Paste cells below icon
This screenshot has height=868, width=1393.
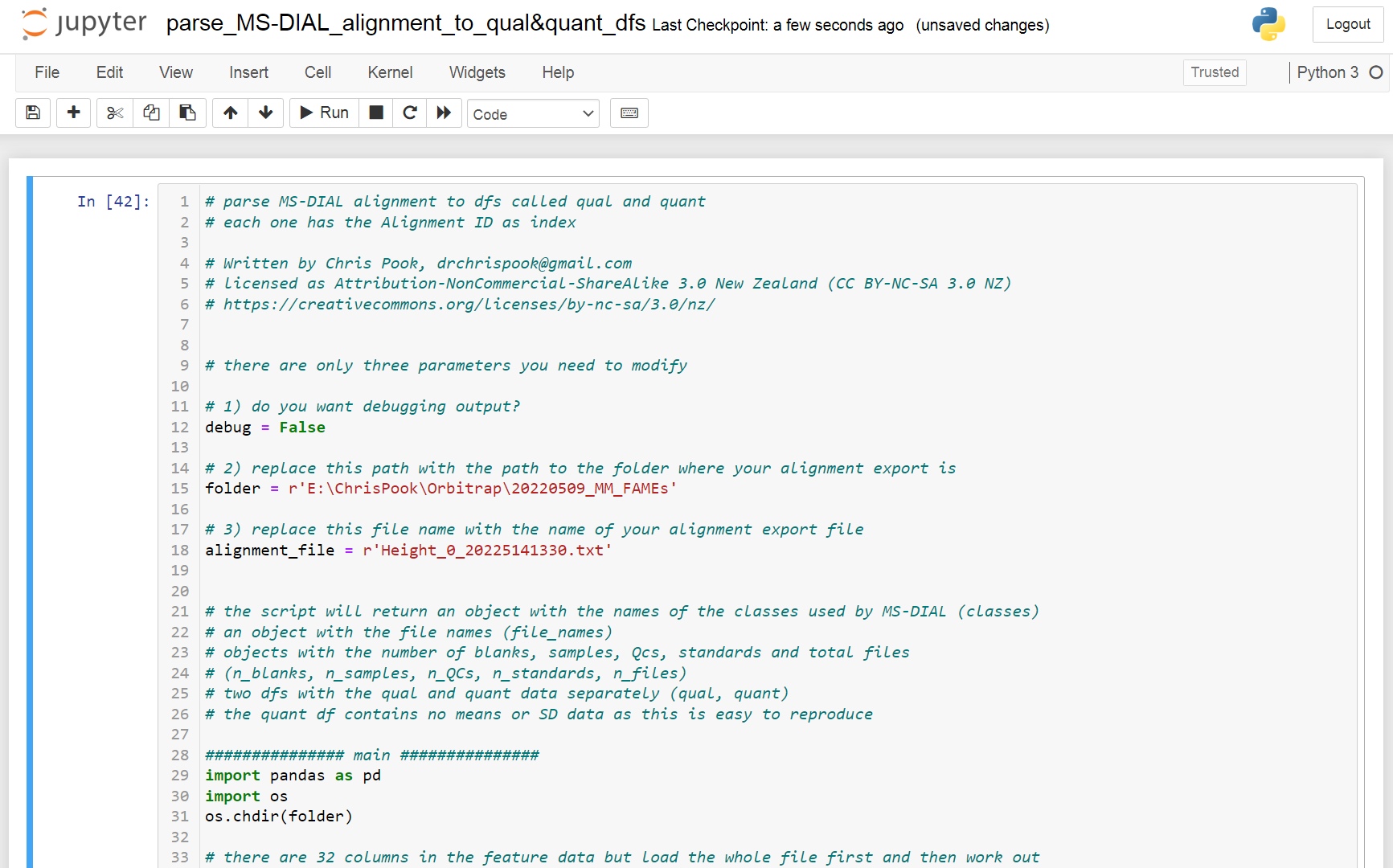[187, 113]
